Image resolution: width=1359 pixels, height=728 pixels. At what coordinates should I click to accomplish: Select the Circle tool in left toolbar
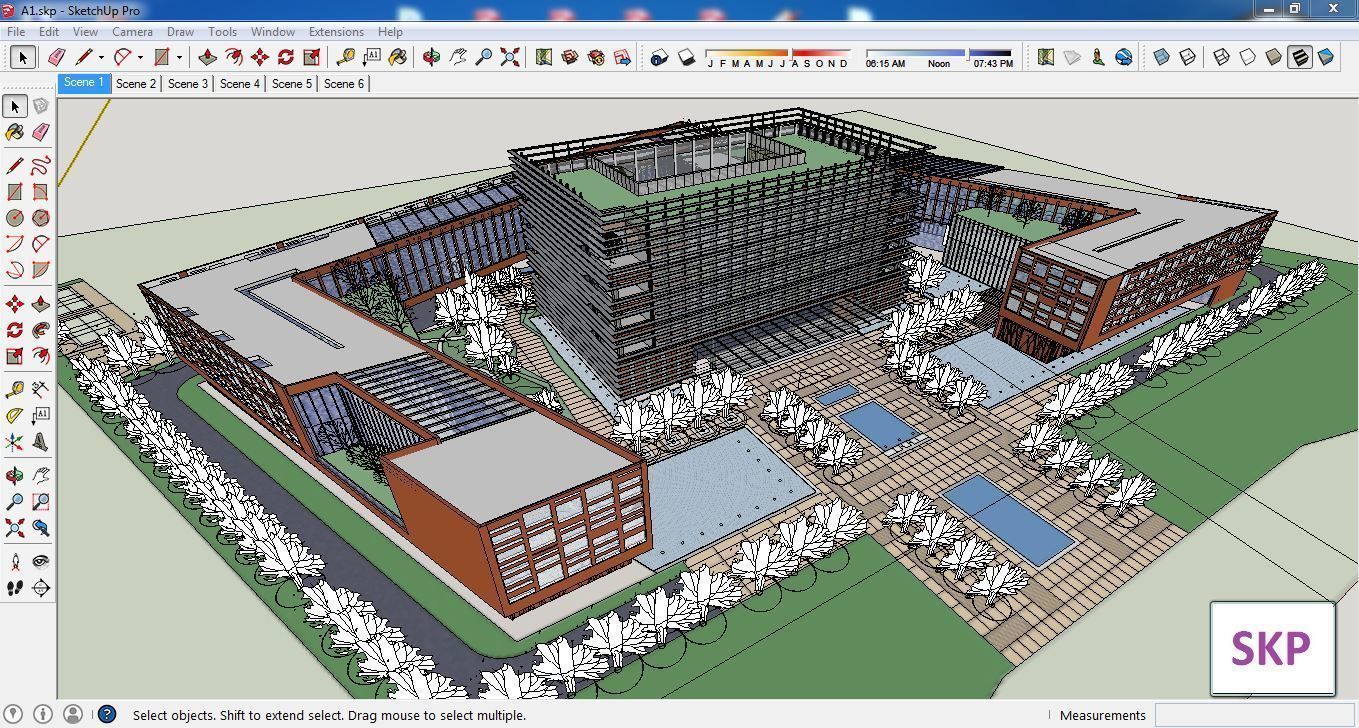click(14, 217)
